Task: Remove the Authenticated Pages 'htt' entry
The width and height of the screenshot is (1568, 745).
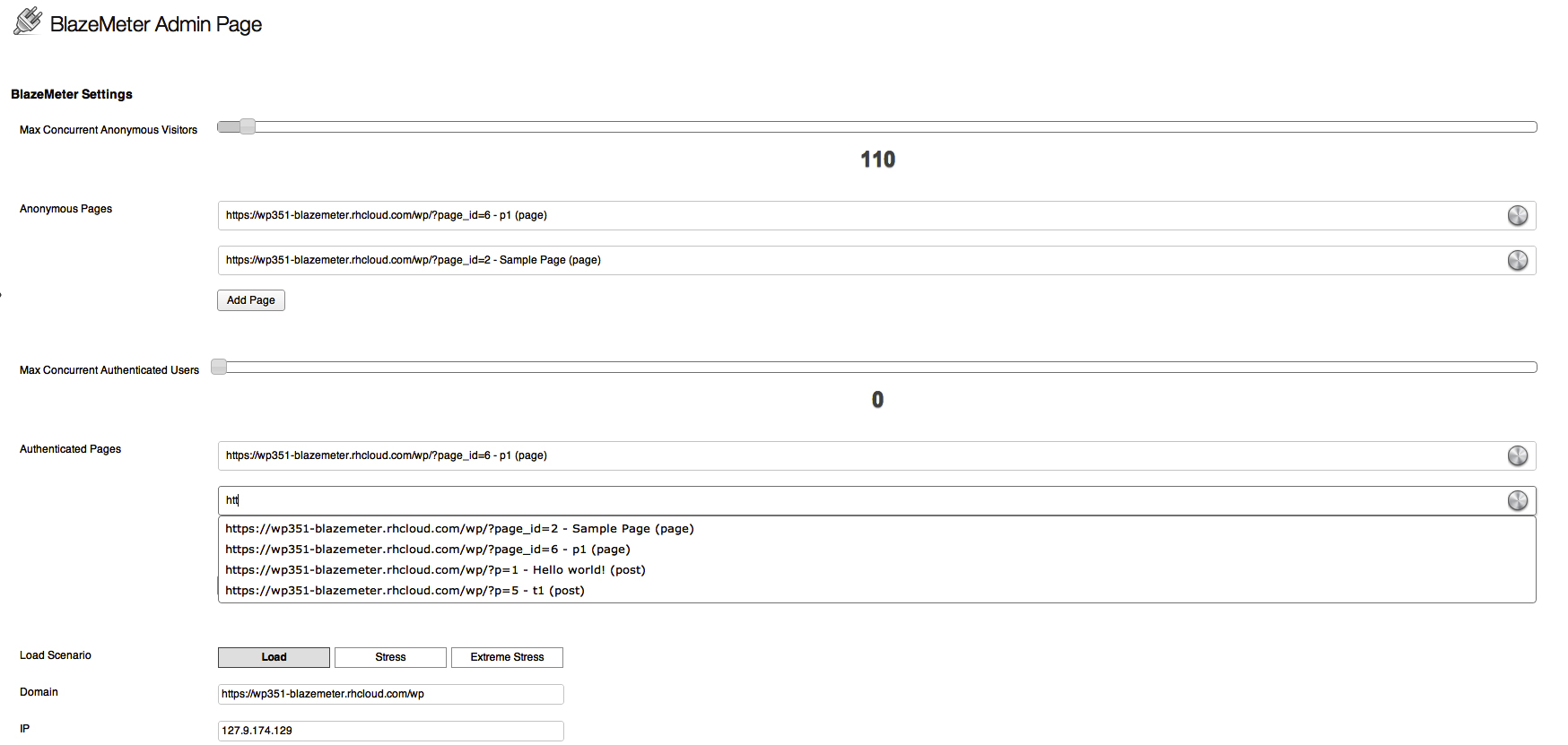Action: click(1517, 500)
